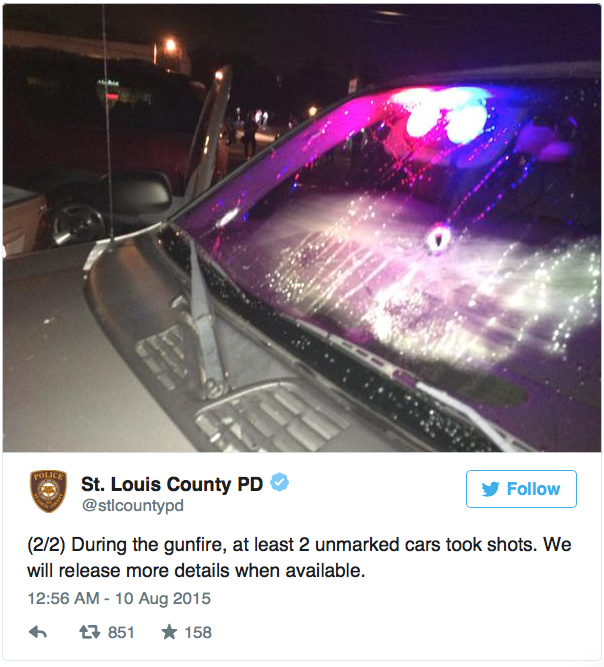Select the tweet text about unmarked cars
604x667 pixels.
point(299,558)
